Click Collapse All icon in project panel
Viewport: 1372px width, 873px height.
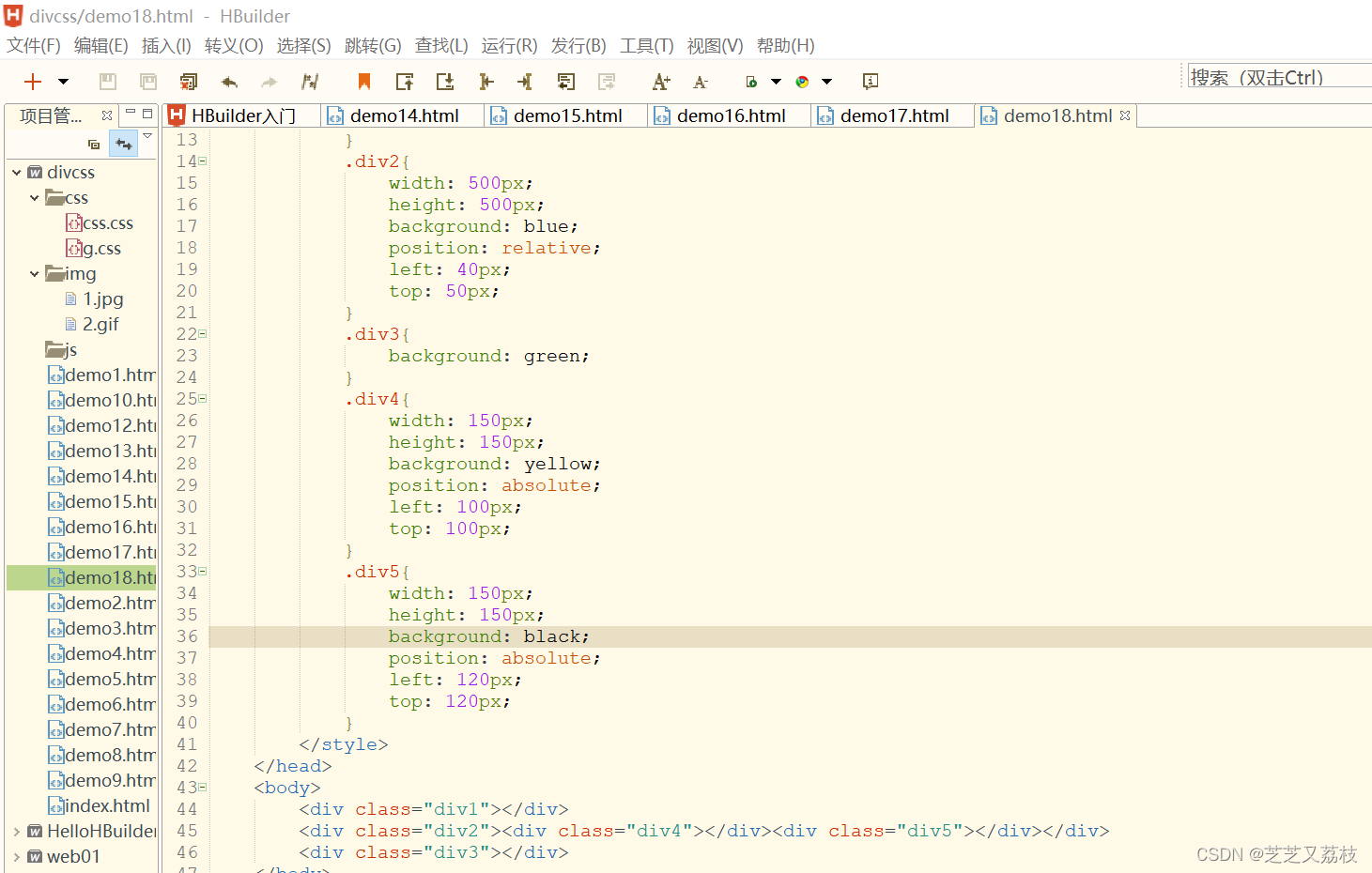[x=94, y=145]
